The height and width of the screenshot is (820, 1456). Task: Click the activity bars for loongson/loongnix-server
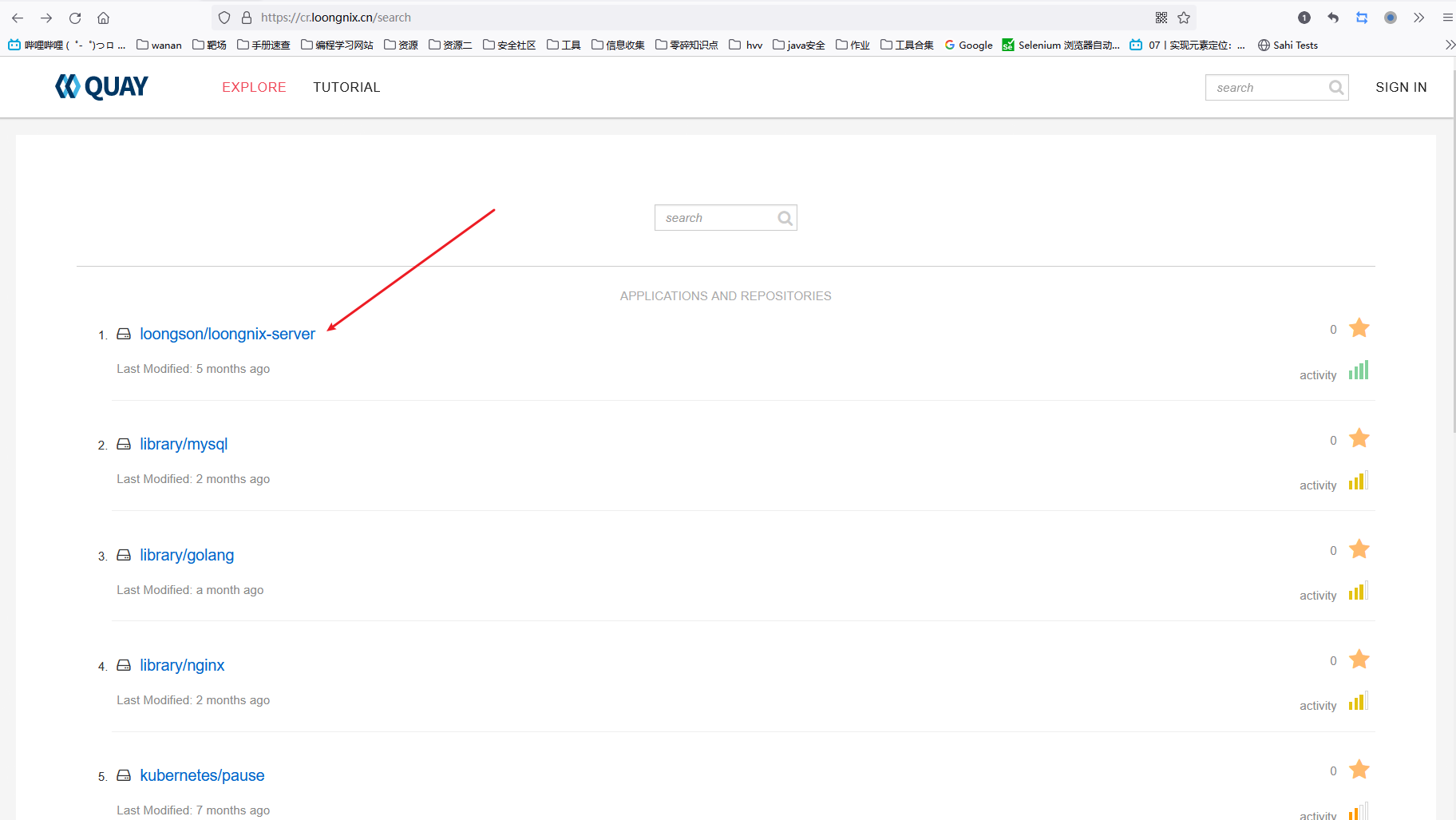(x=1359, y=370)
